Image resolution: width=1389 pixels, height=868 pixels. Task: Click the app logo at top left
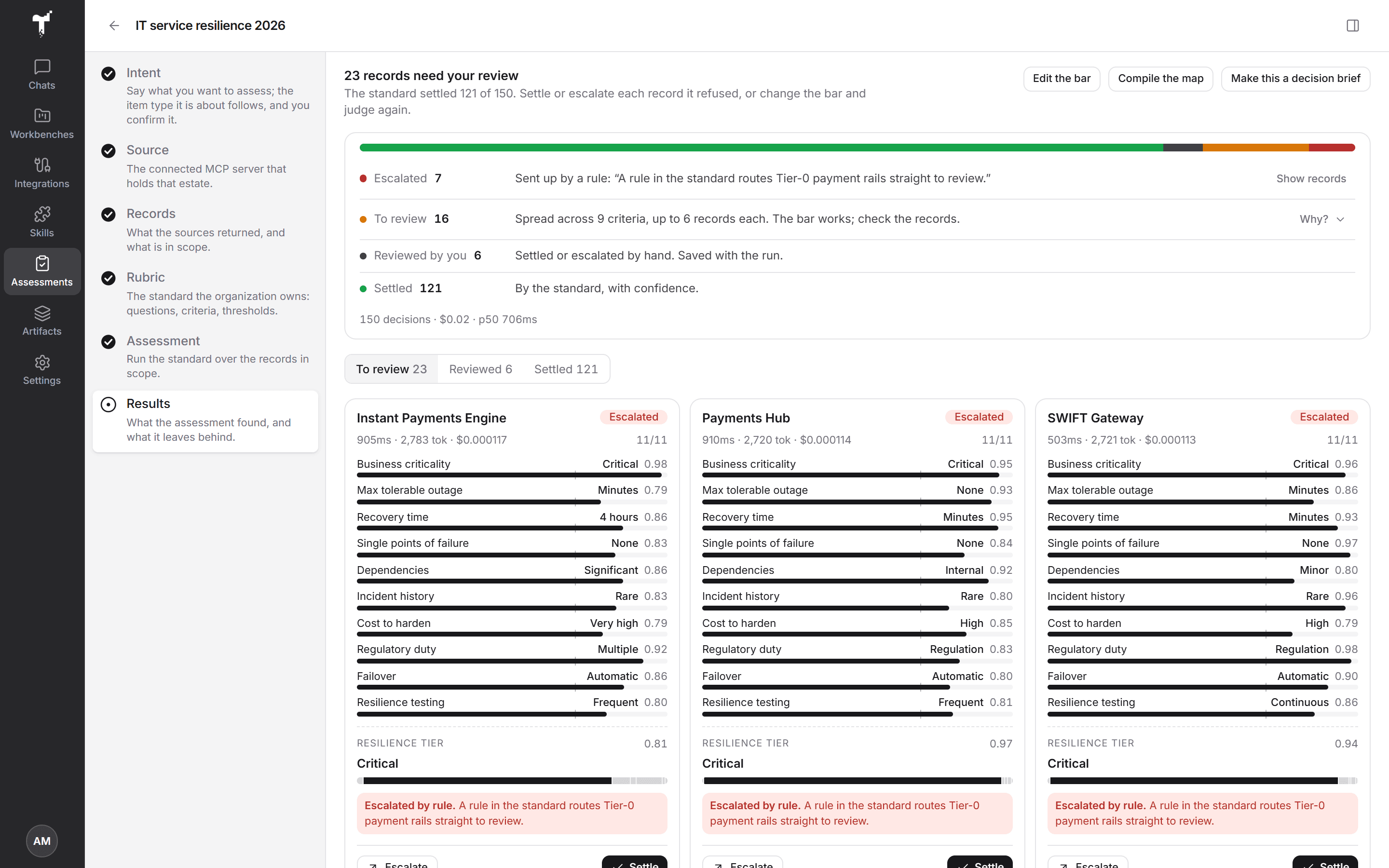click(42, 23)
